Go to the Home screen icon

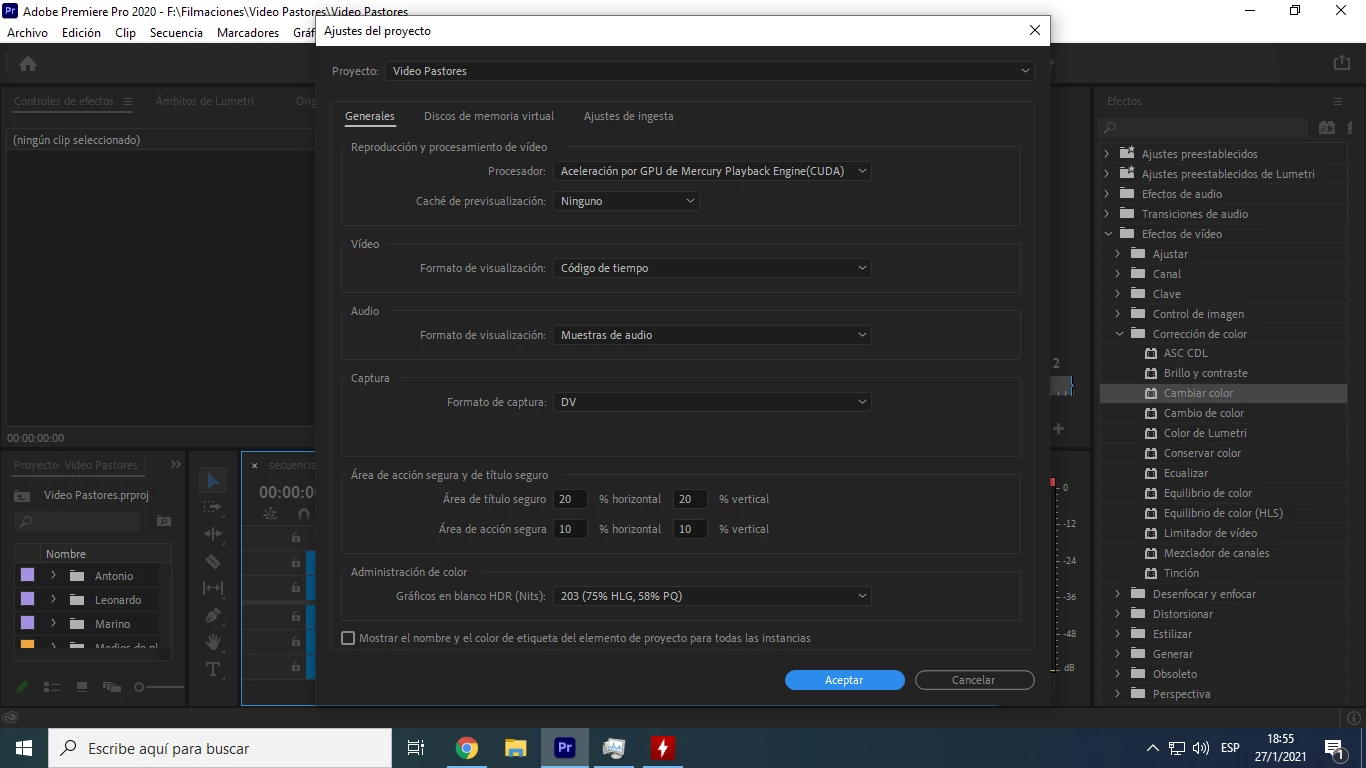[x=28, y=64]
